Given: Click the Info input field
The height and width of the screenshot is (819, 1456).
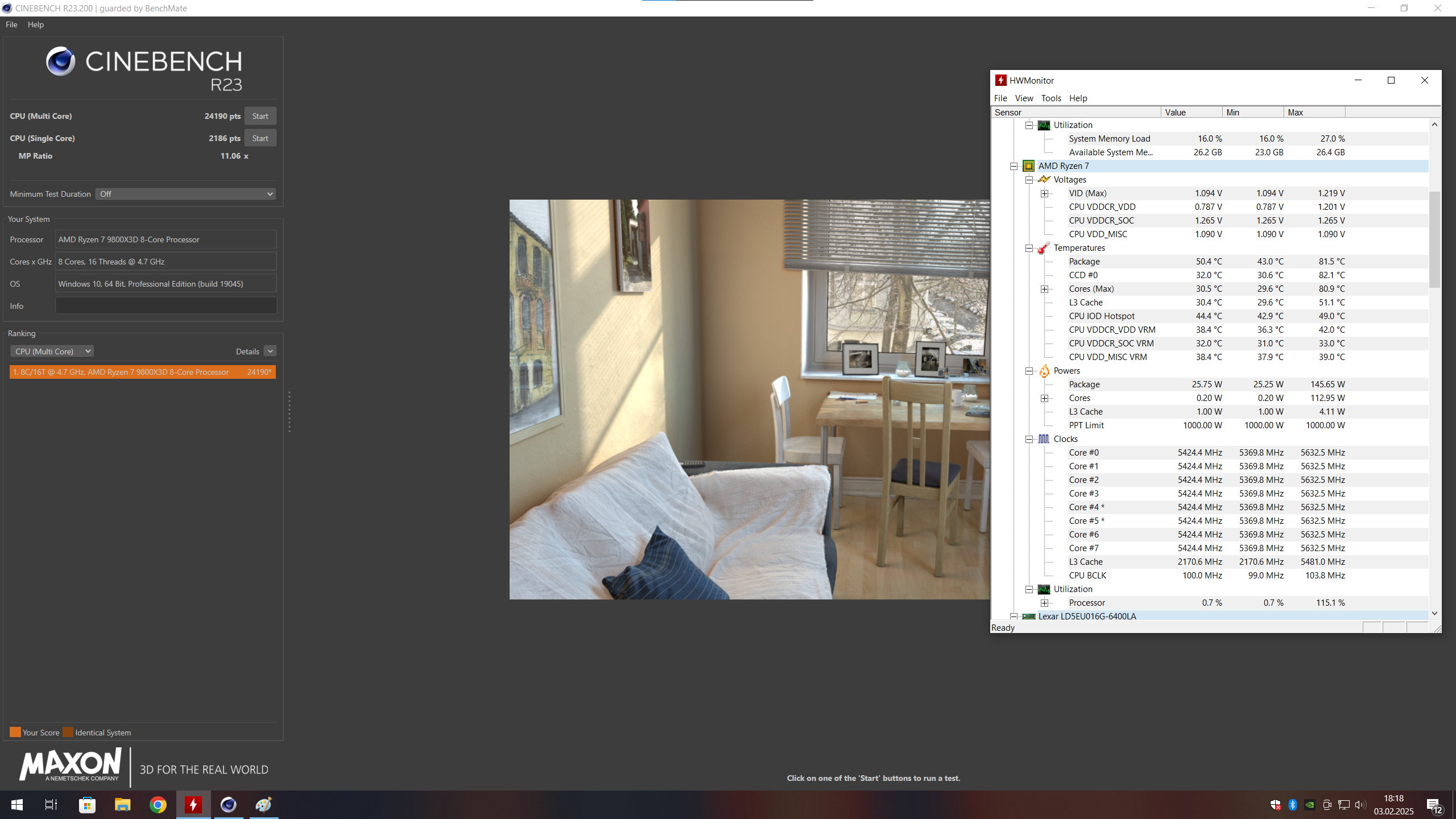Looking at the screenshot, I should (x=166, y=306).
